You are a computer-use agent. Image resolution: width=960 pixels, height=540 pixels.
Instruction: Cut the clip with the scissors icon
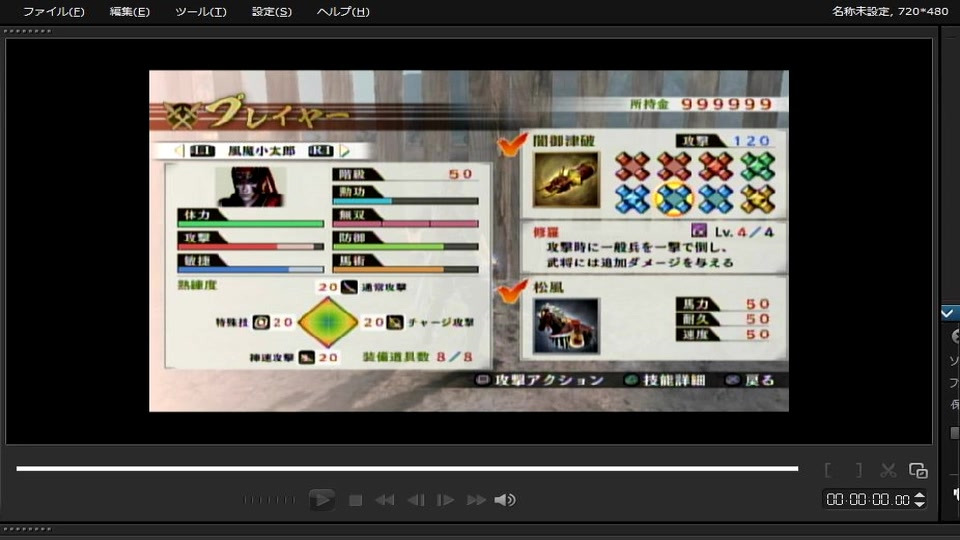[x=888, y=470]
